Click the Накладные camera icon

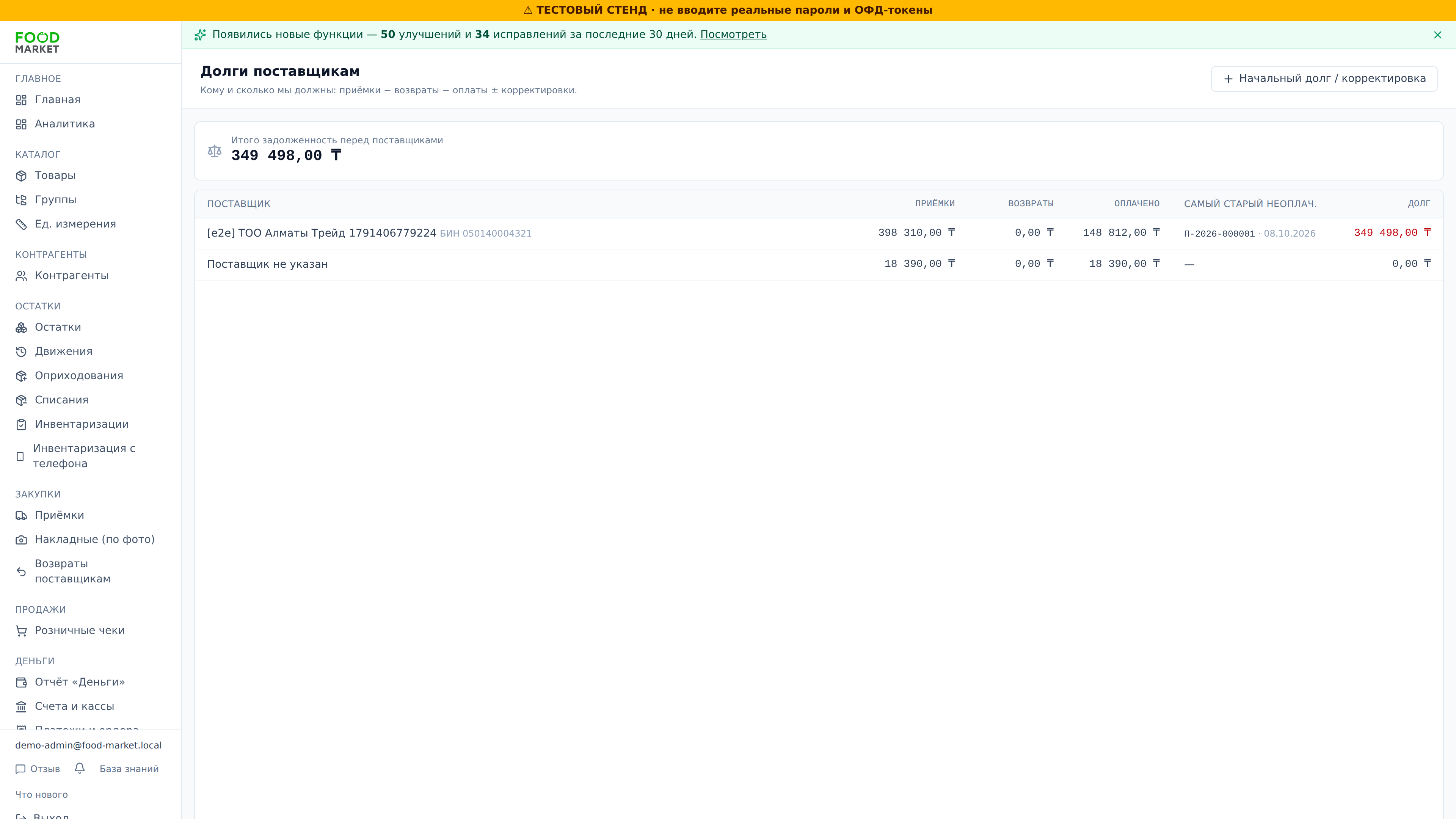point(22,540)
